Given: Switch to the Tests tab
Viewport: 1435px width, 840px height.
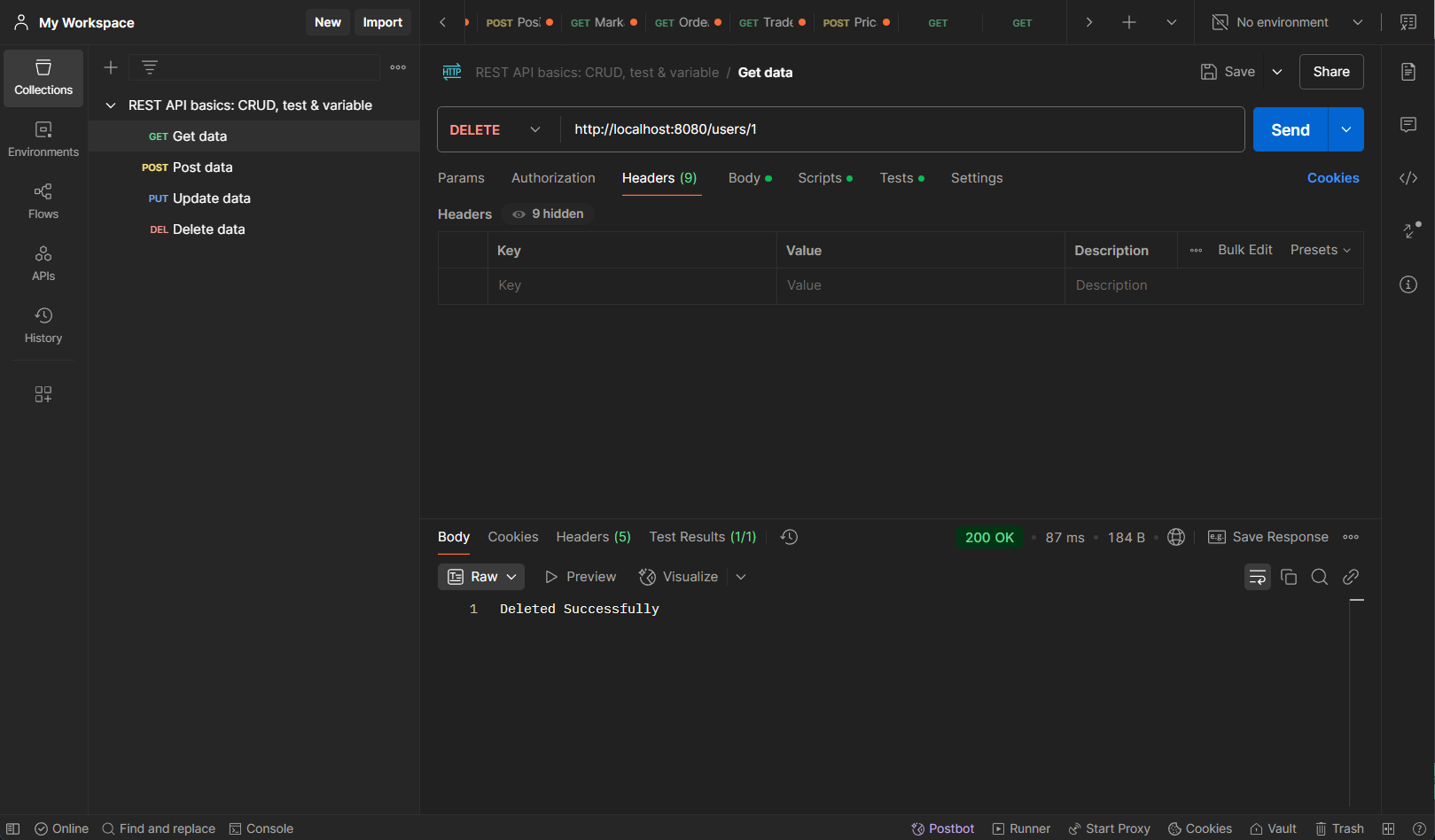Looking at the screenshot, I should tap(902, 178).
